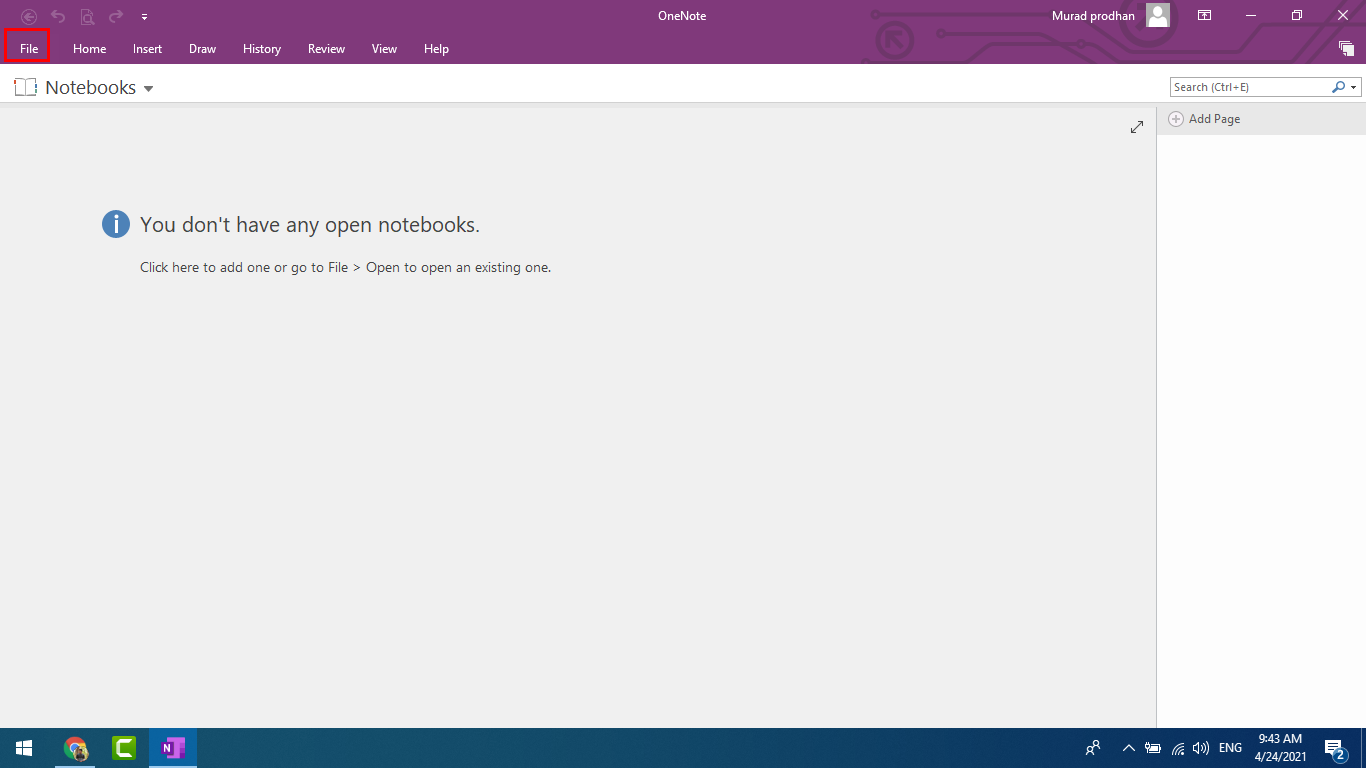This screenshot has width=1366, height=768.
Task: Switch to the Draw ribbon tab
Action: 202,48
